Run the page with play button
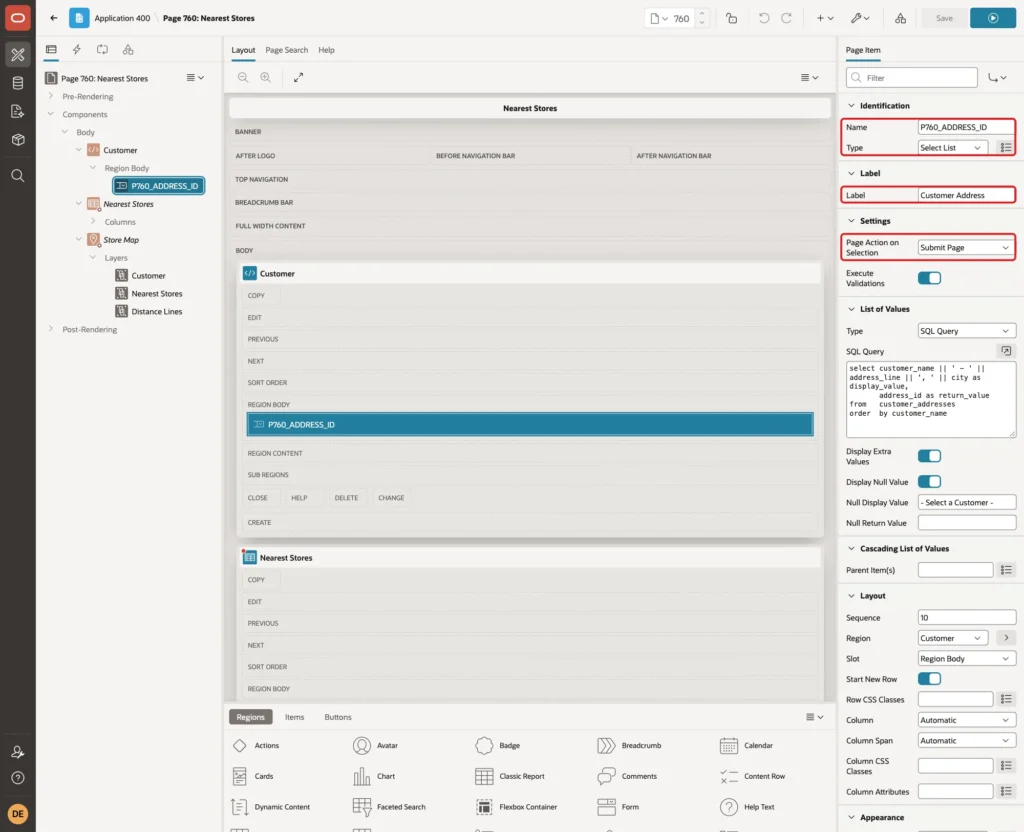The width and height of the screenshot is (1024, 832). click(993, 18)
